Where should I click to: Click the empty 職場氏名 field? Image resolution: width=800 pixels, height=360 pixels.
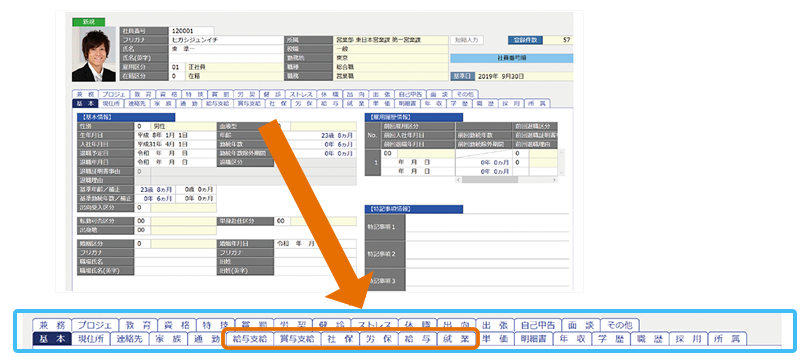(x=176, y=262)
